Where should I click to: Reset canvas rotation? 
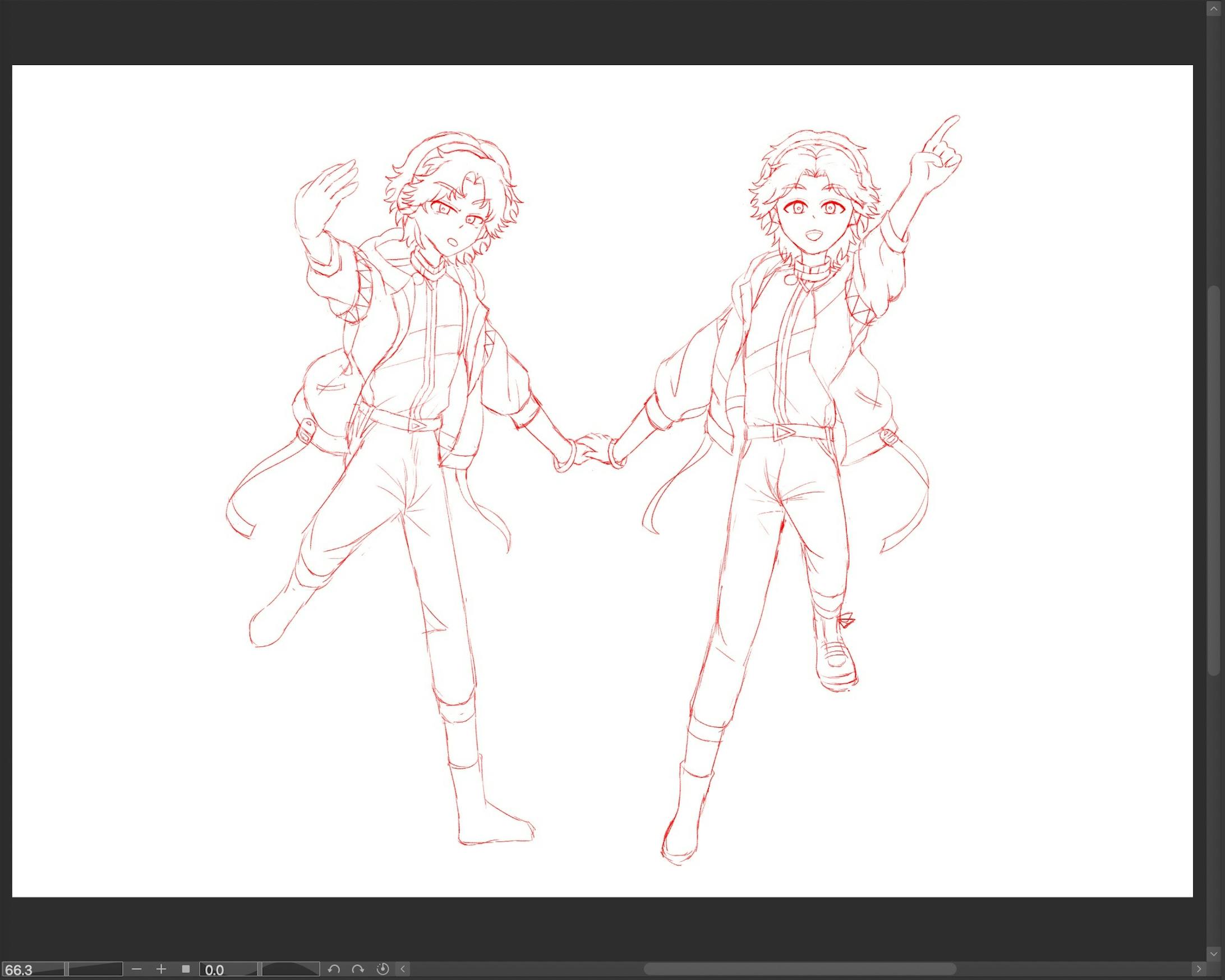(383, 969)
